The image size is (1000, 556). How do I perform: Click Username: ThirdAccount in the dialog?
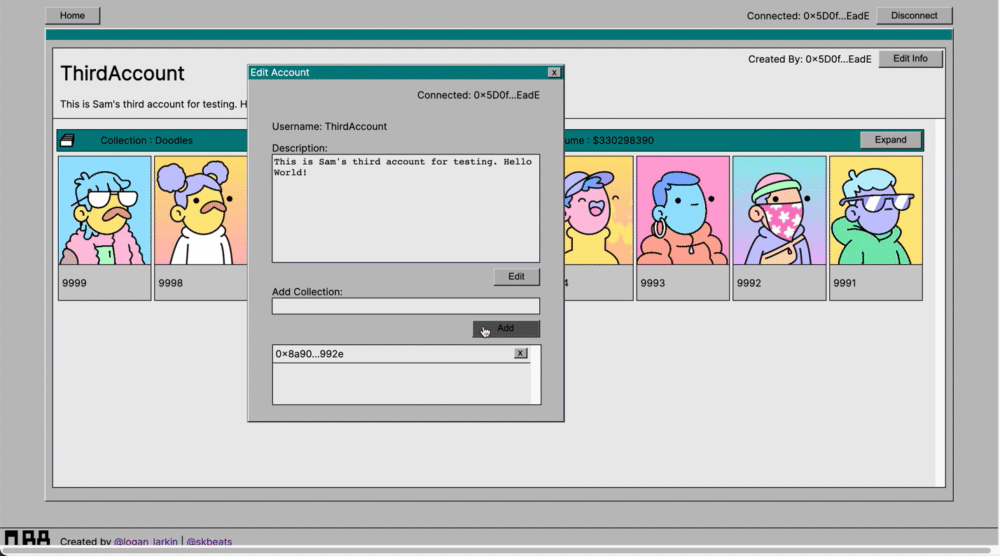(x=329, y=126)
